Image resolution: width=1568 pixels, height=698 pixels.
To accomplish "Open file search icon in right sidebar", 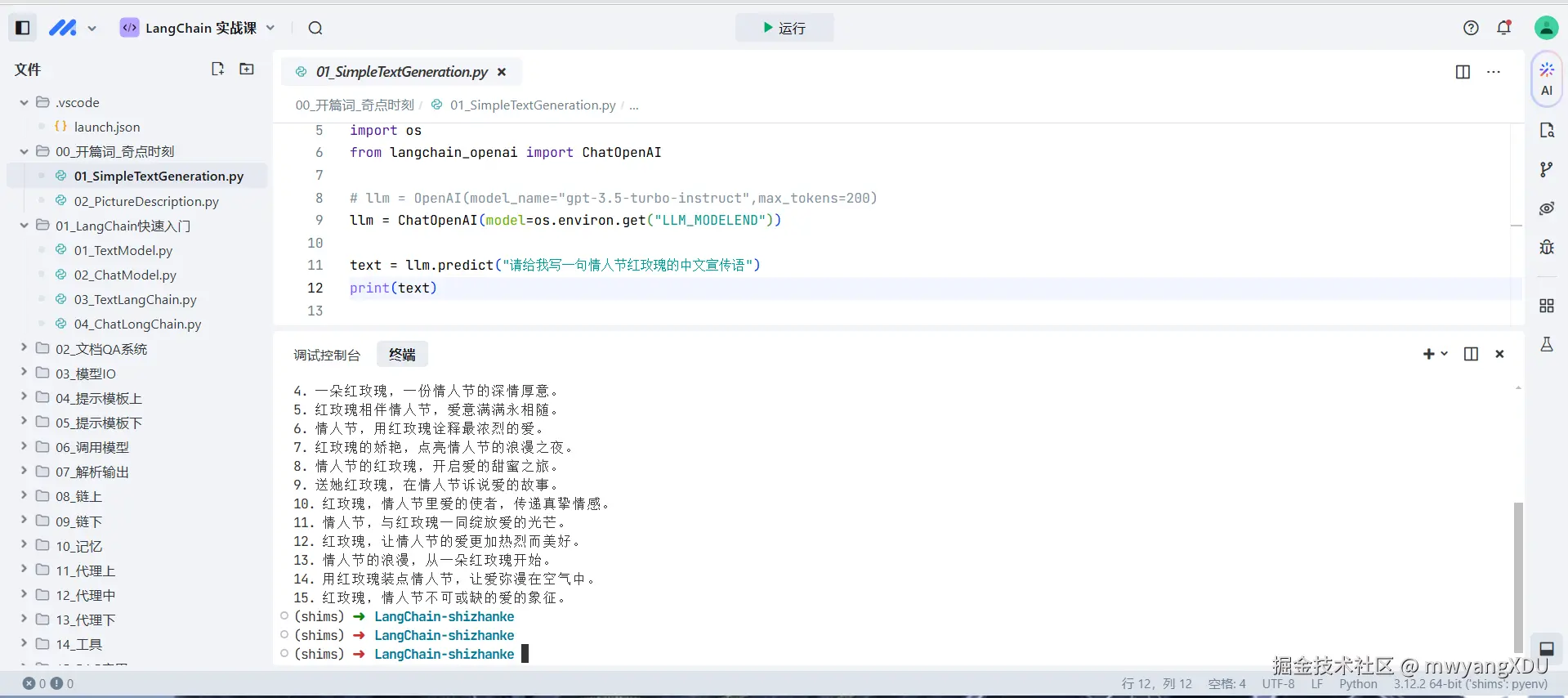I will pyautogui.click(x=1547, y=130).
